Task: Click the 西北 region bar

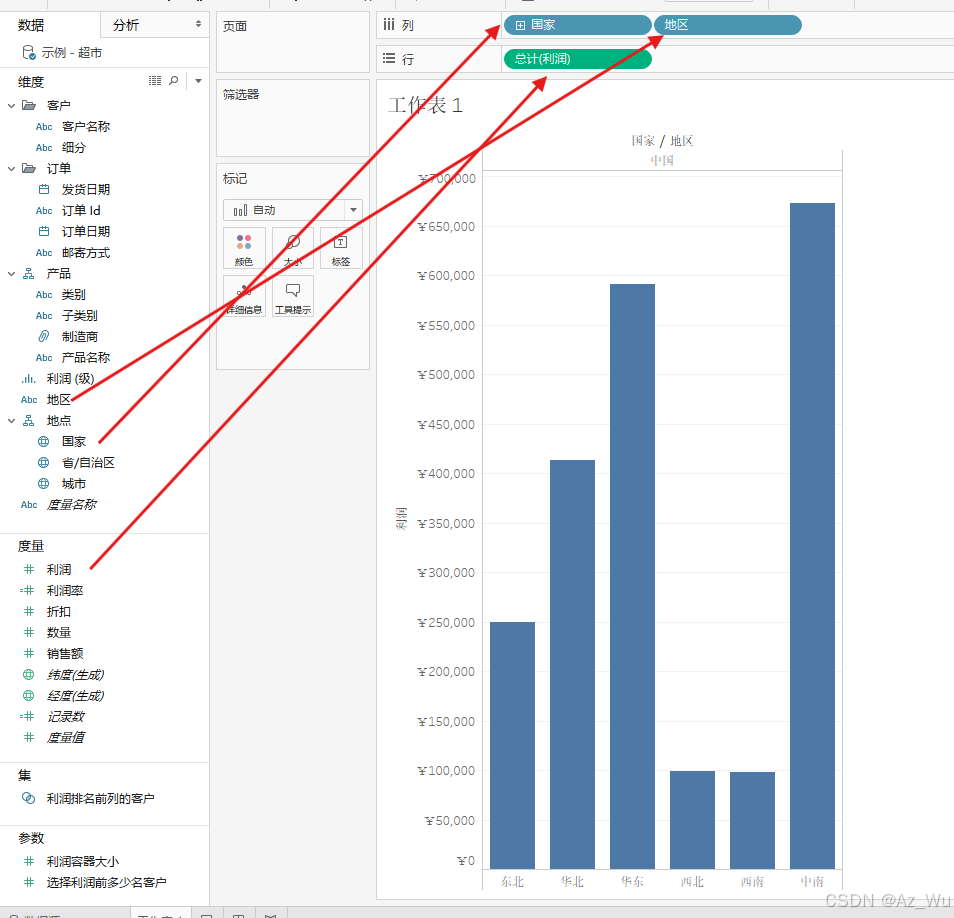Action: (x=692, y=820)
